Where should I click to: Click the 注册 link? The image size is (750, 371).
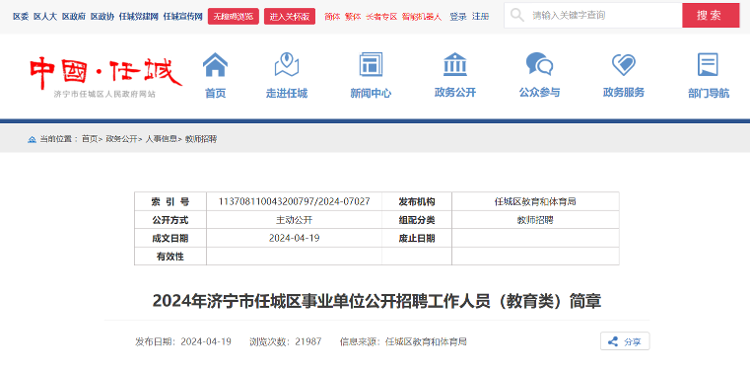click(481, 17)
